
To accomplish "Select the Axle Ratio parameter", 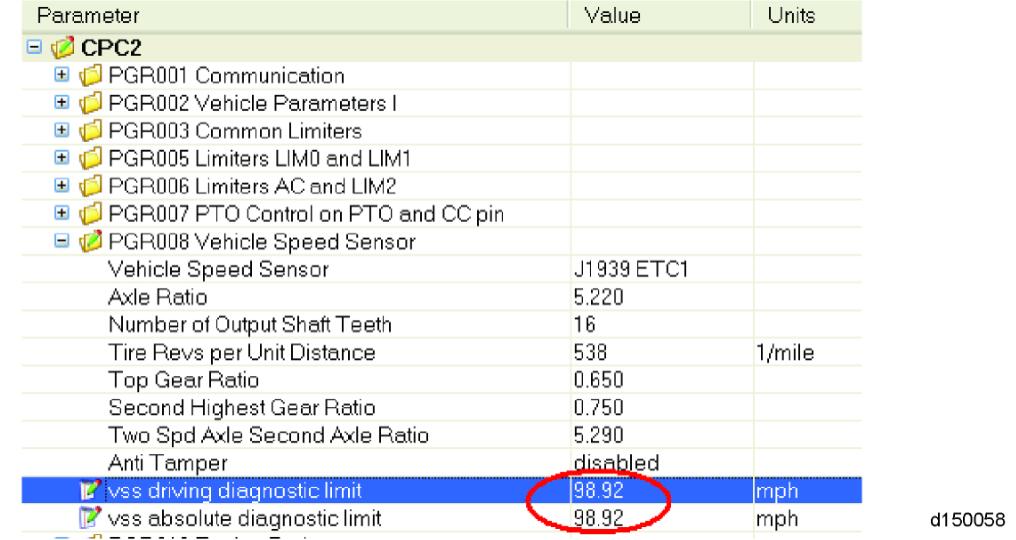I will click(x=157, y=297).
